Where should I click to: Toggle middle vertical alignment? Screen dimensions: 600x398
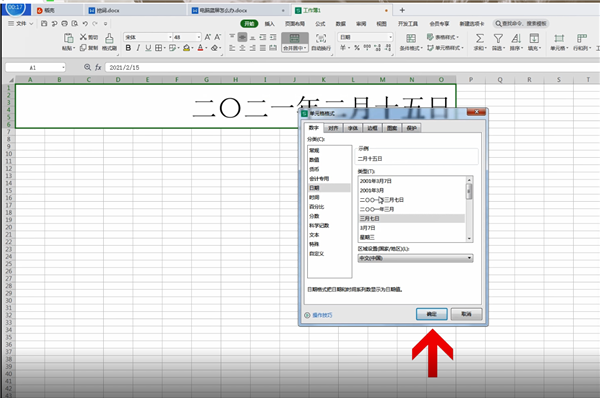point(242,37)
